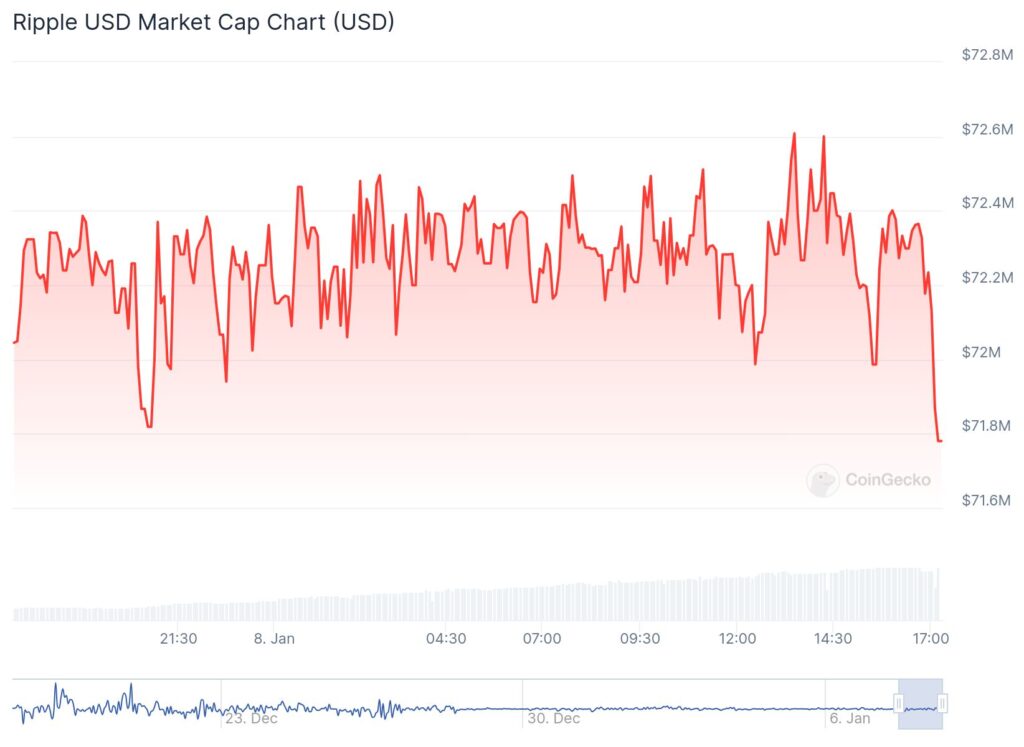Click the $71.6M price axis label

point(986,499)
